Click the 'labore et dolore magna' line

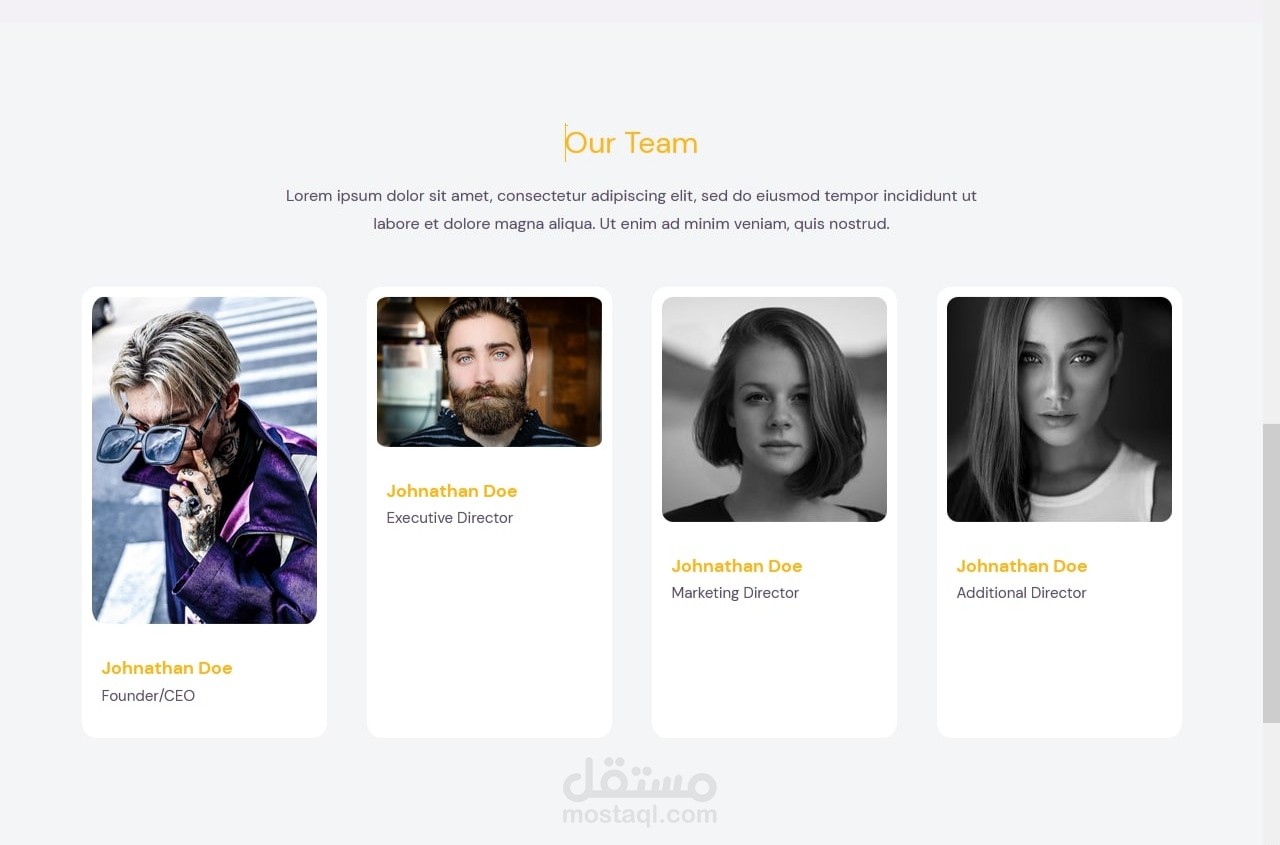[x=631, y=224]
